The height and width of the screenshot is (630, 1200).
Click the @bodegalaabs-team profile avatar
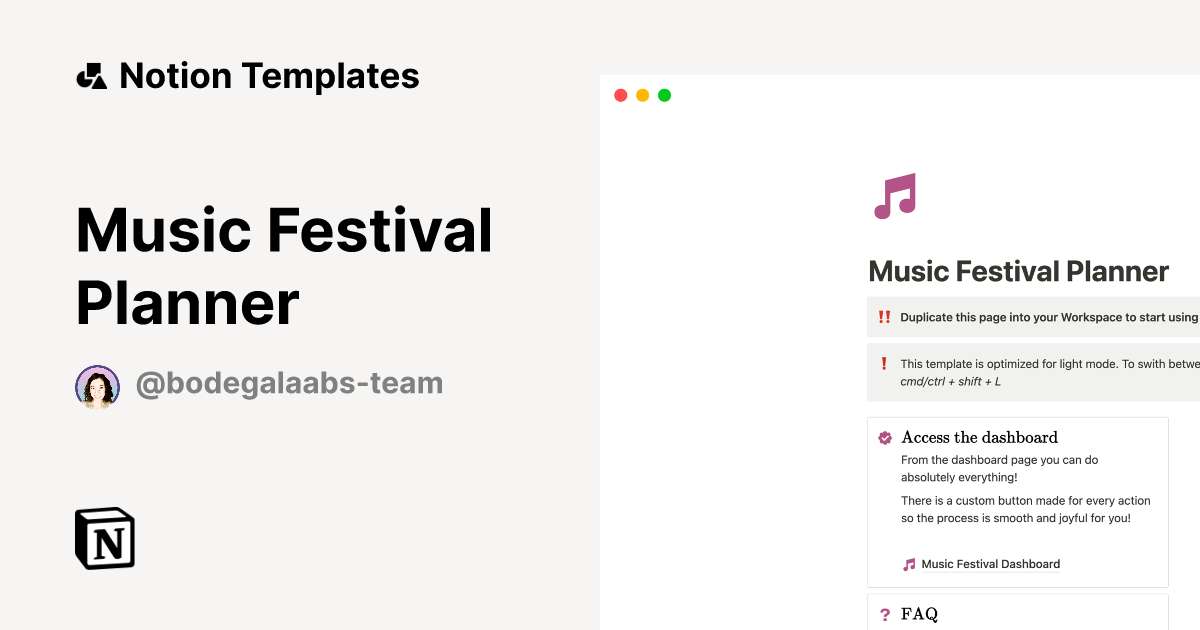click(x=97, y=385)
